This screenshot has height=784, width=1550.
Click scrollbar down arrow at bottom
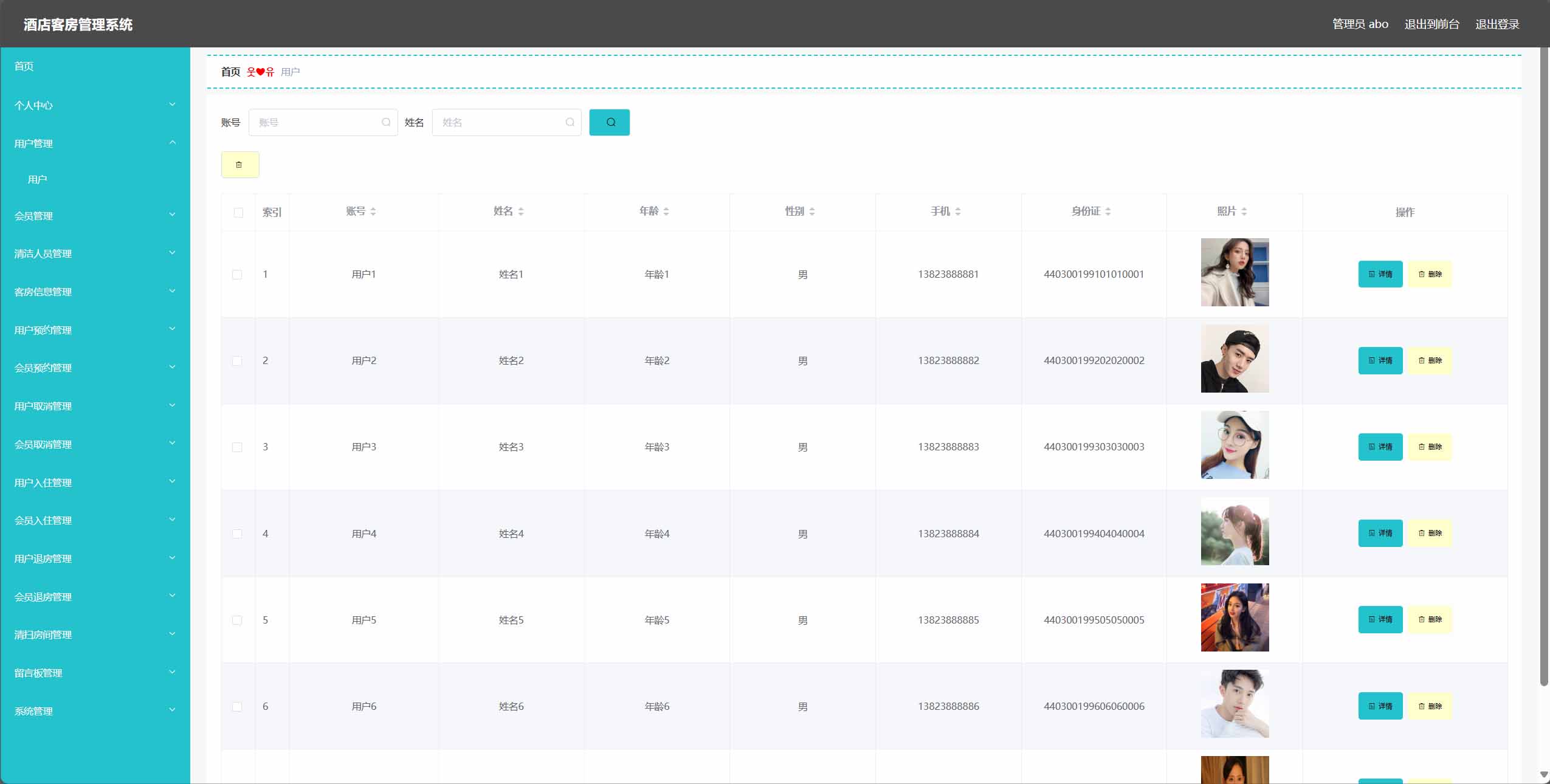tap(1544, 775)
